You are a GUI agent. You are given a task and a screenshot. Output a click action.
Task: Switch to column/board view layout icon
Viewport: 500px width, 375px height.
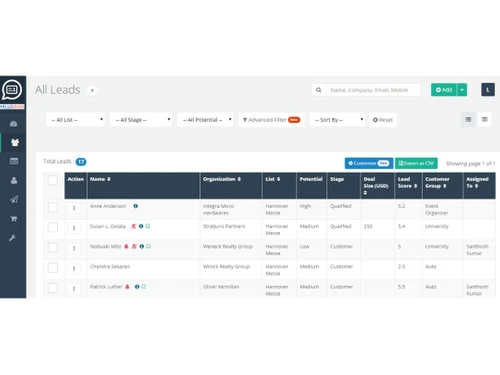485,119
